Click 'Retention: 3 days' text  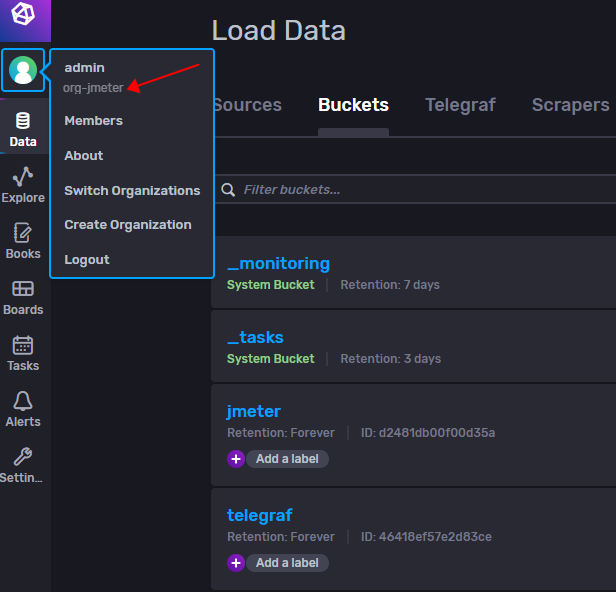coord(390,359)
